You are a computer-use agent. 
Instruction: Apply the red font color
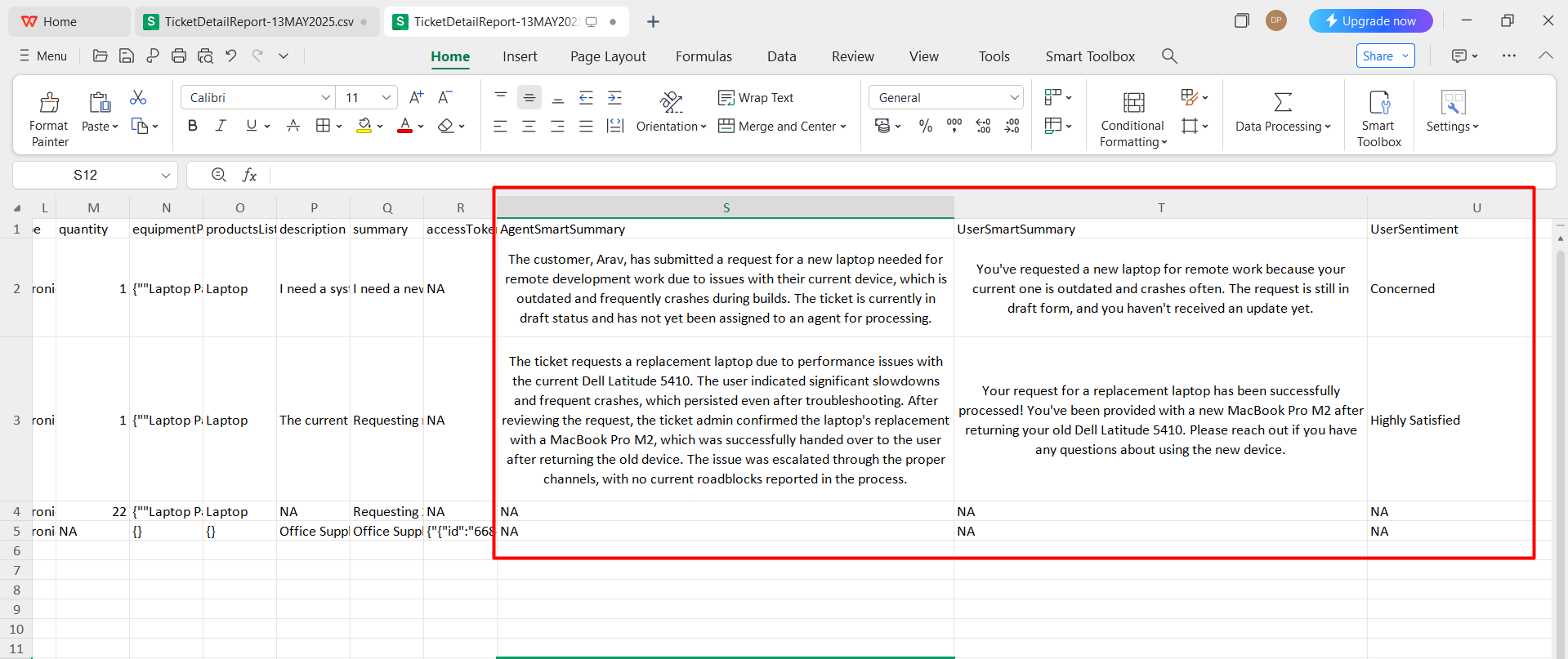click(x=404, y=126)
